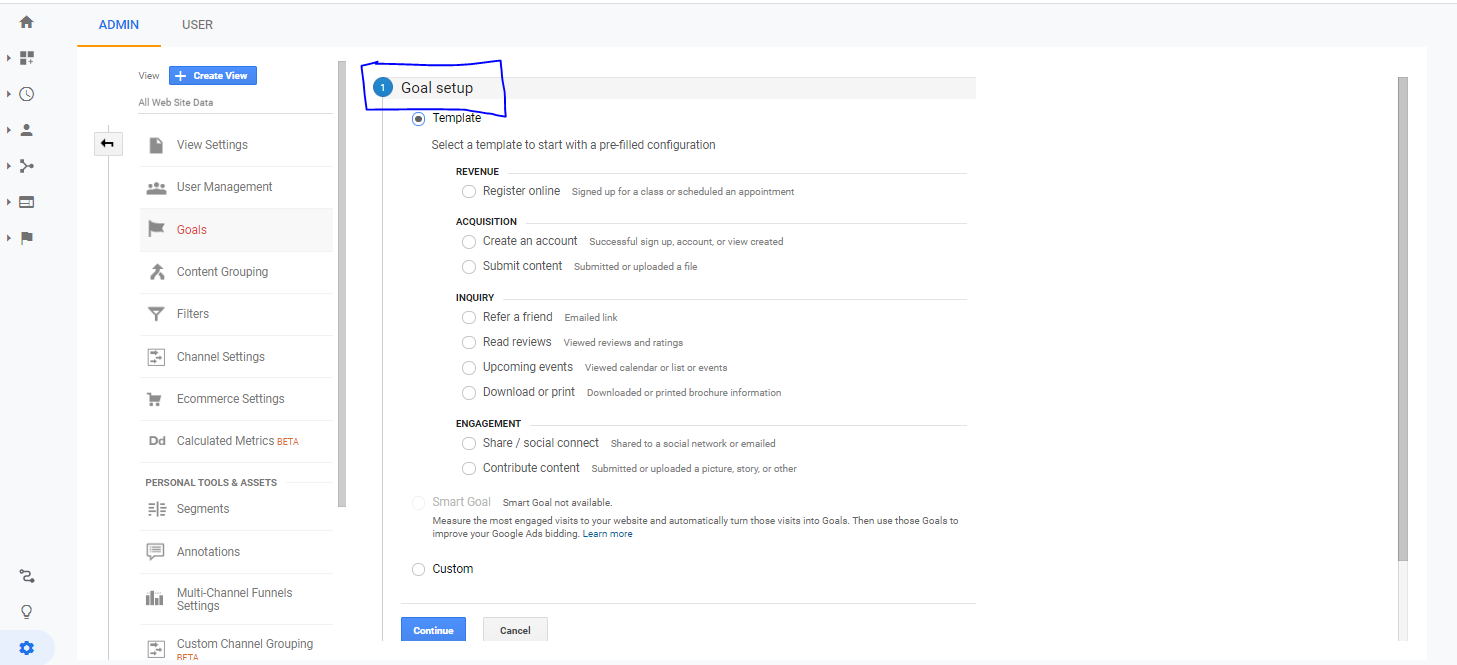Click the Discover lightbulb icon at bottom left
The height and width of the screenshot is (665, 1457).
26,611
